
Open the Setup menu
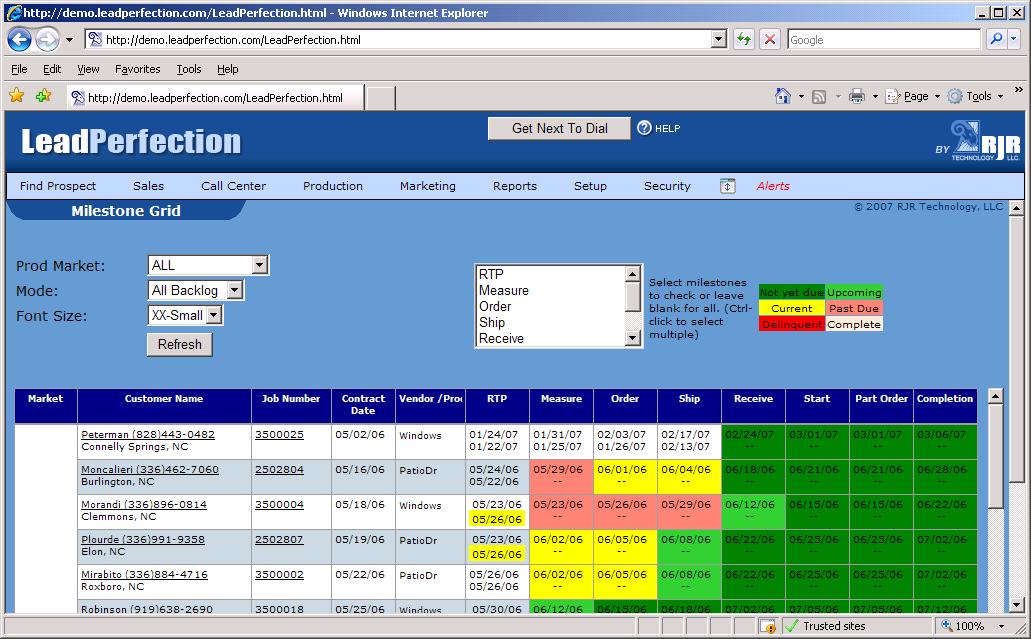590,186
